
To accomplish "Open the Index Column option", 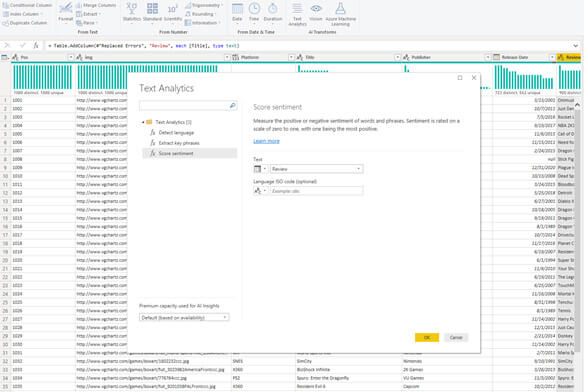I will pos(23,14).
